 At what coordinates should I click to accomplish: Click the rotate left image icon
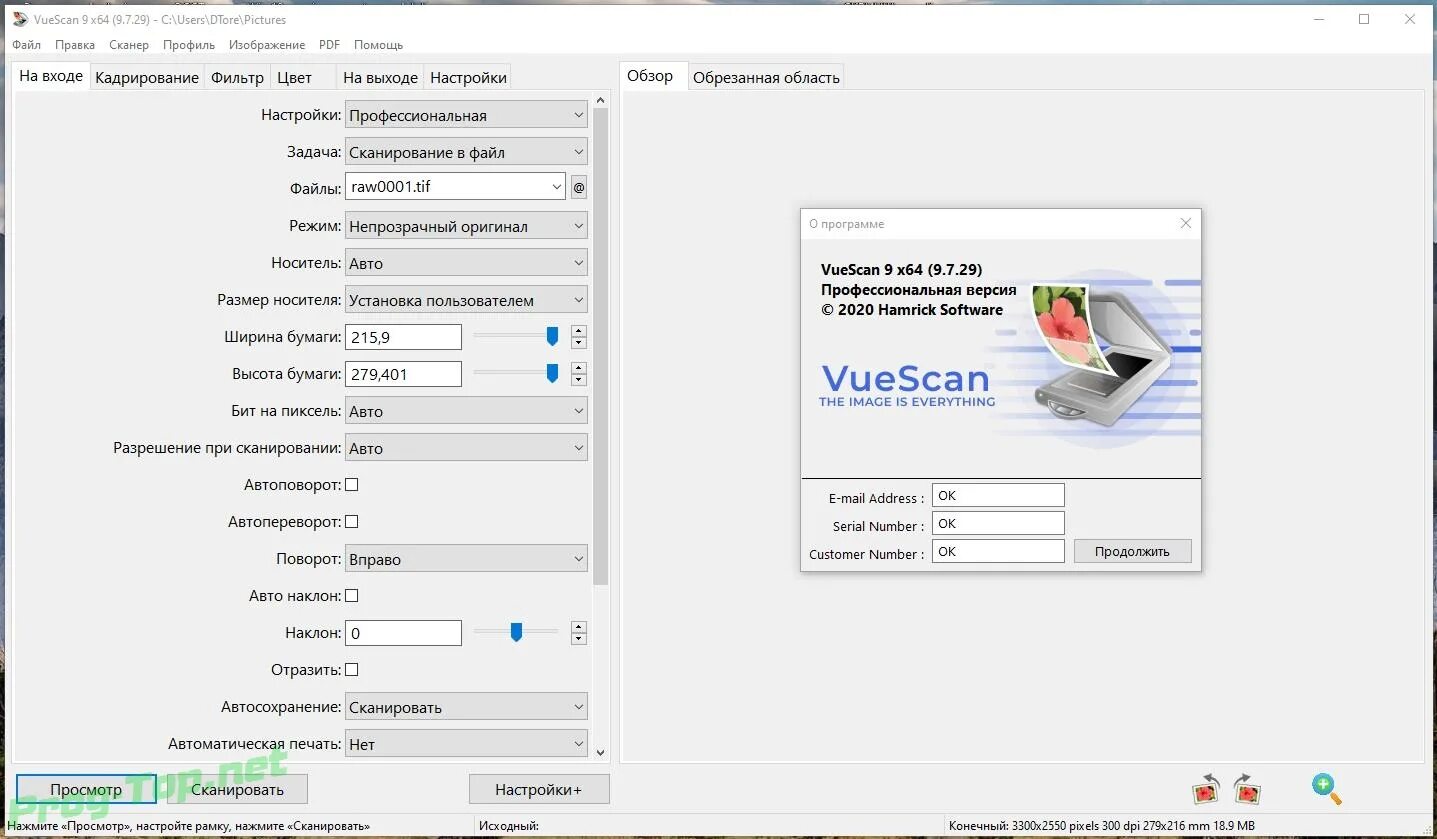point(1206,788)
